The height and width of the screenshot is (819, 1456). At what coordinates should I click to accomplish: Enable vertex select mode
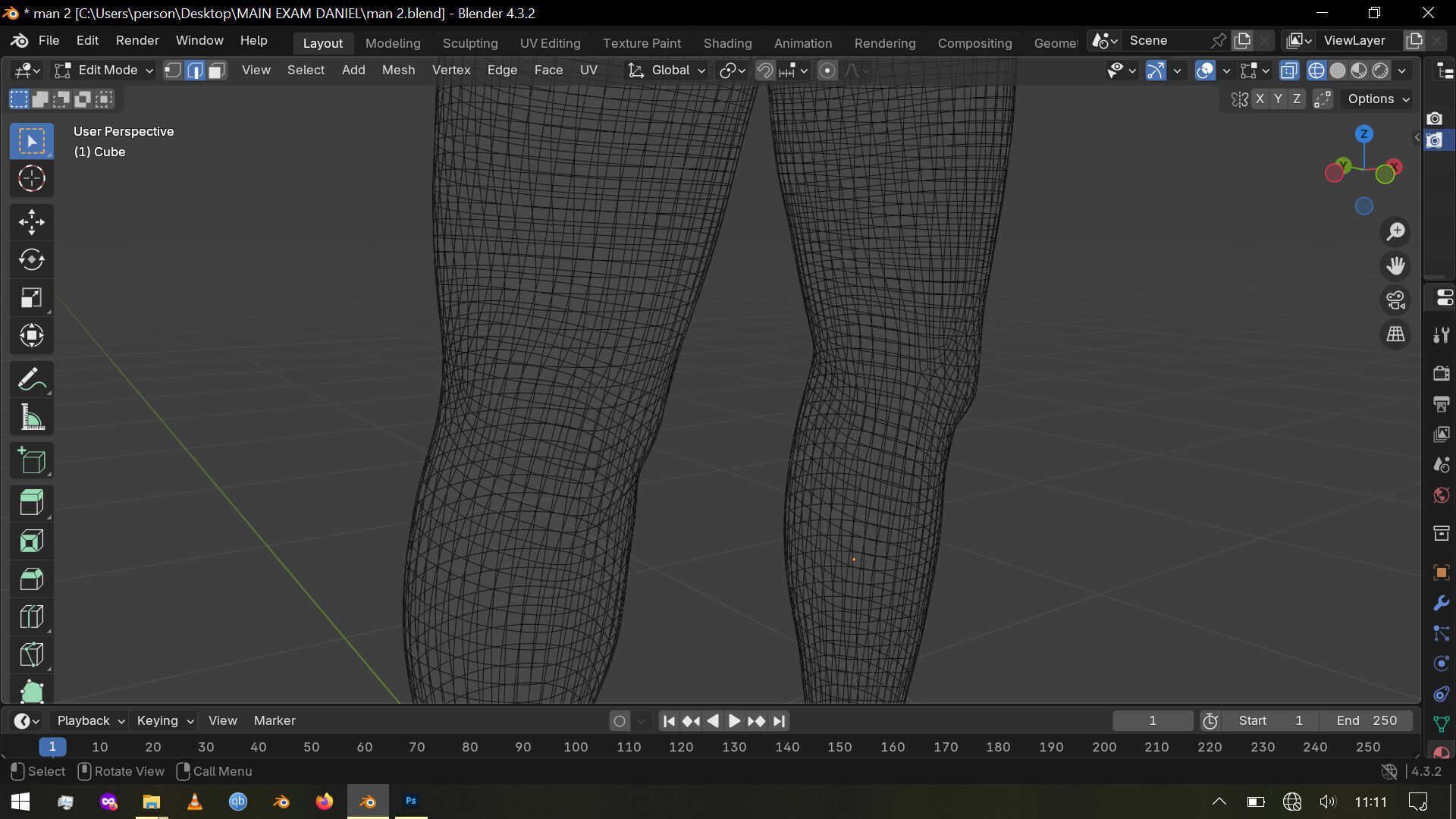[x=174, y=71]
